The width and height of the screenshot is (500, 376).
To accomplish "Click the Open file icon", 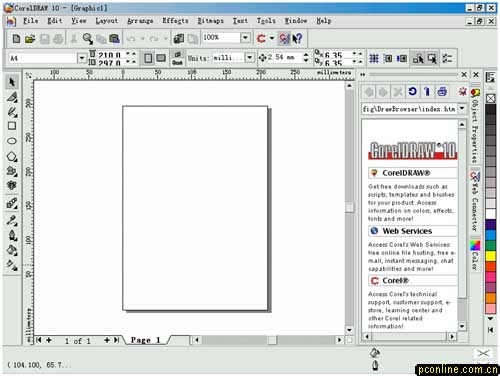I will [30, 39].
